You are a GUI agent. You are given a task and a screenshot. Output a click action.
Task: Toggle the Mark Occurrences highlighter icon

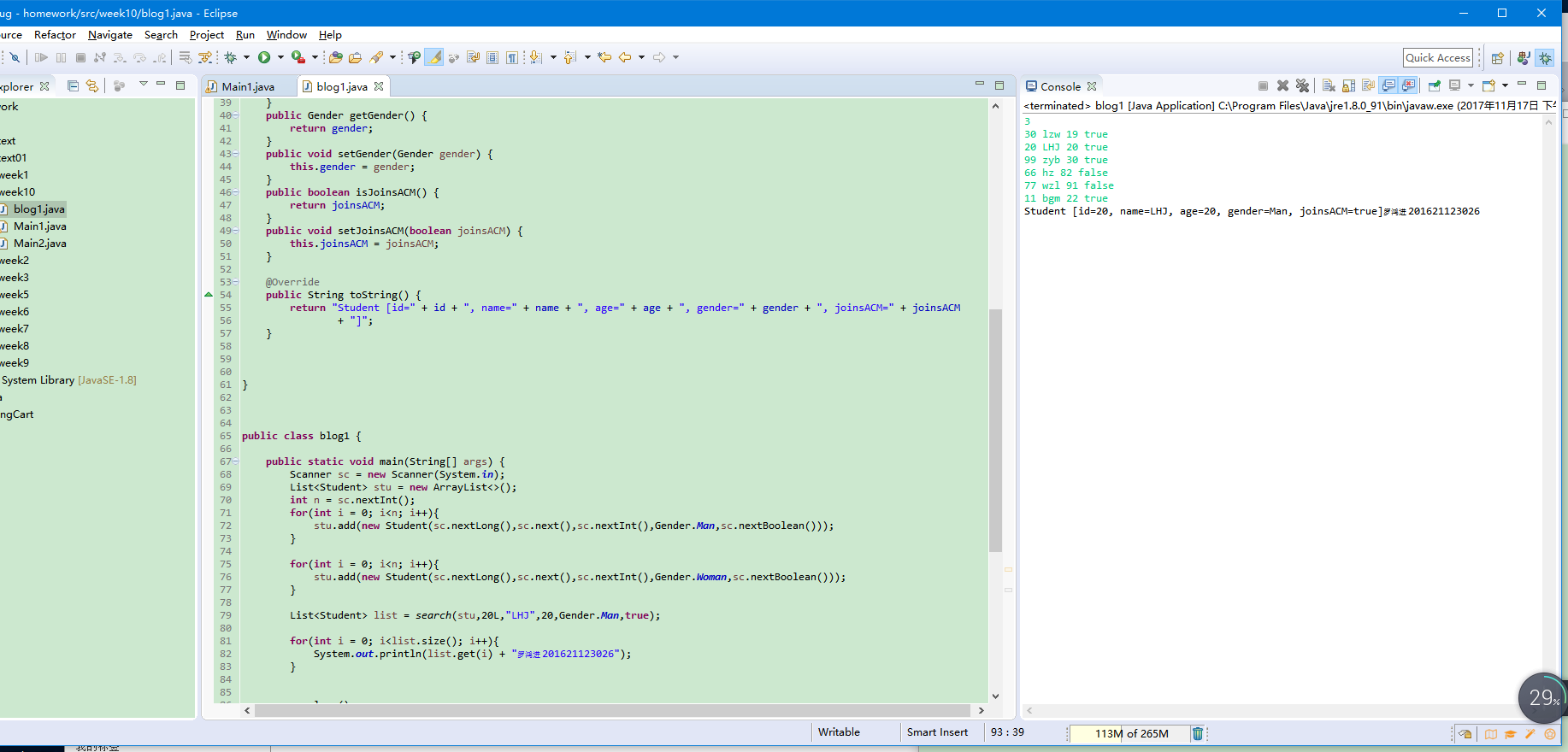tap(434, 57)
